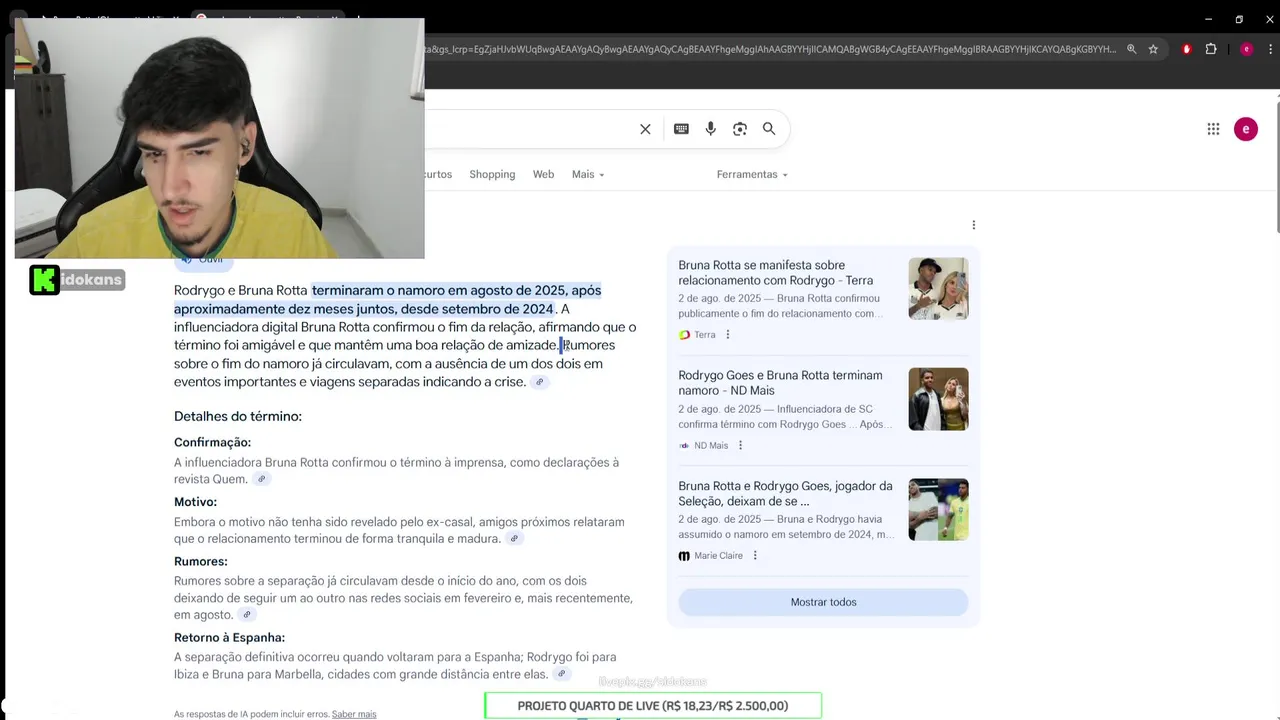Open the AI overview three-dot options
The height and width of the screenshot is (720, 1280).
(973, 225)
